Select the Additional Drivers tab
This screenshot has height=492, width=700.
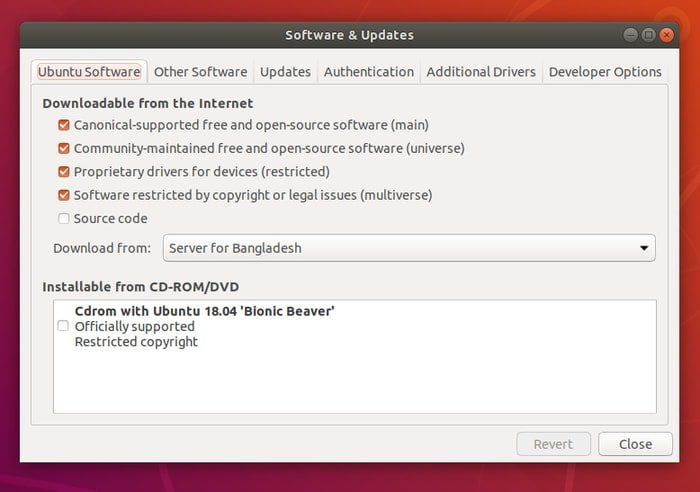pos(481,72)
